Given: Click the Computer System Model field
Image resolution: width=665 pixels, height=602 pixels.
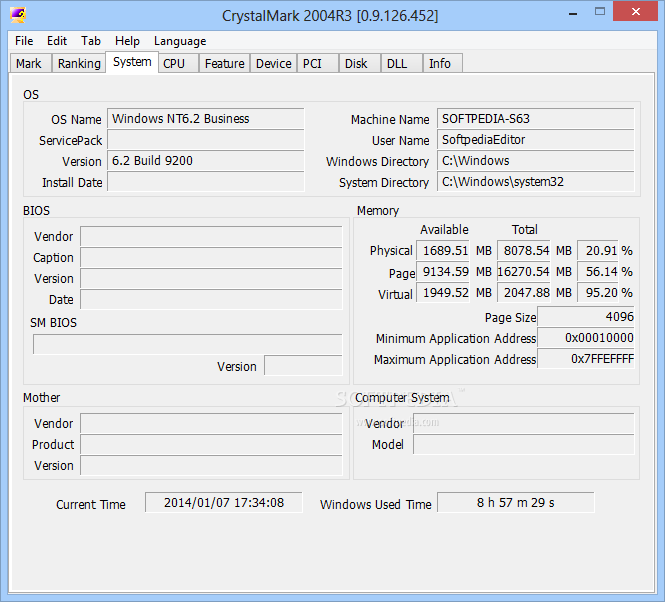Looking at the screenshot, I should (524, 445).
